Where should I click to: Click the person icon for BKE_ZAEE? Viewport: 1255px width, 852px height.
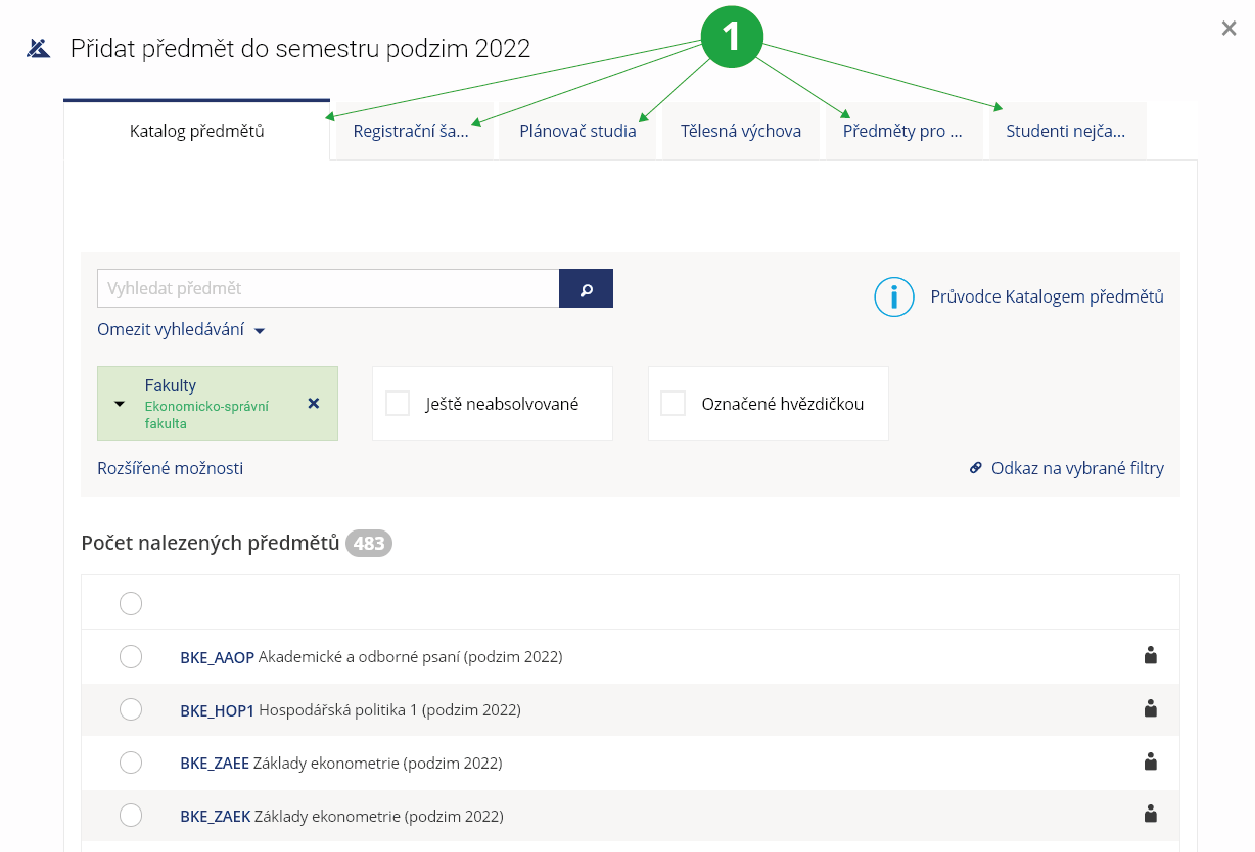coord(1150,762)
